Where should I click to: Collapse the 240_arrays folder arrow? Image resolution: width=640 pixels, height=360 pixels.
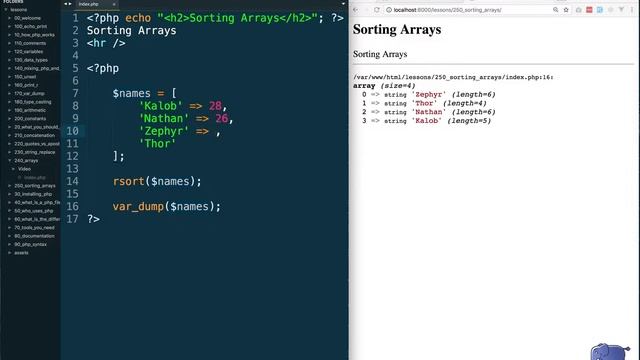click(10, 160)
